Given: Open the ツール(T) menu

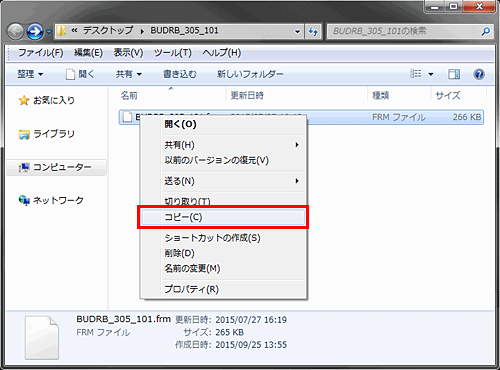Looking at the screenshot, I should (173, 53).
